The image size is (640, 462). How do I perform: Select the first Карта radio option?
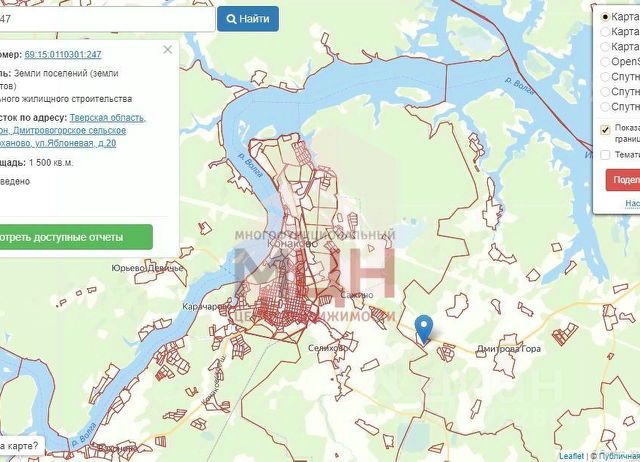coord(605,17)
